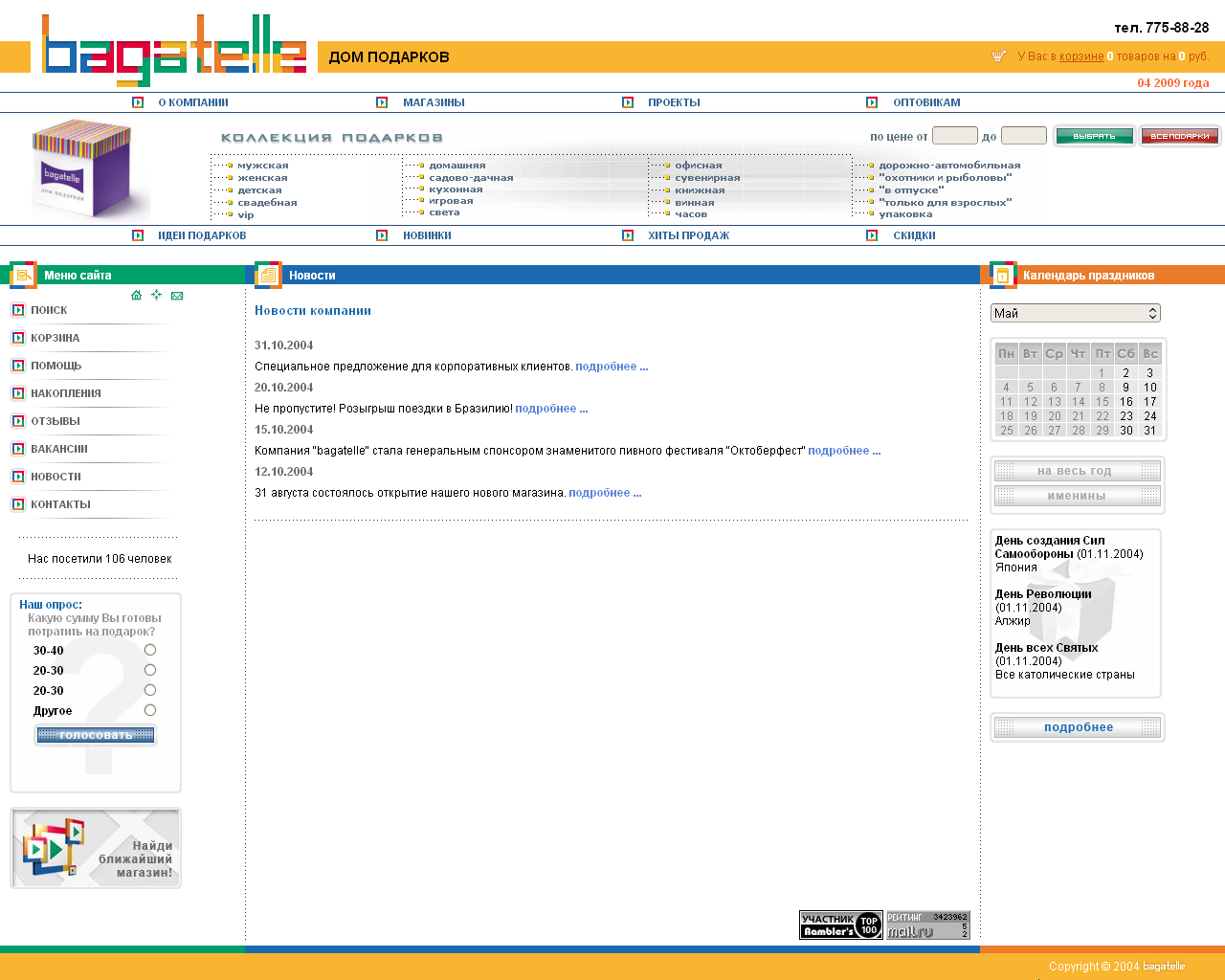Open the упаковка category link
Screen dimensions: 1225x980
[905, 214]
